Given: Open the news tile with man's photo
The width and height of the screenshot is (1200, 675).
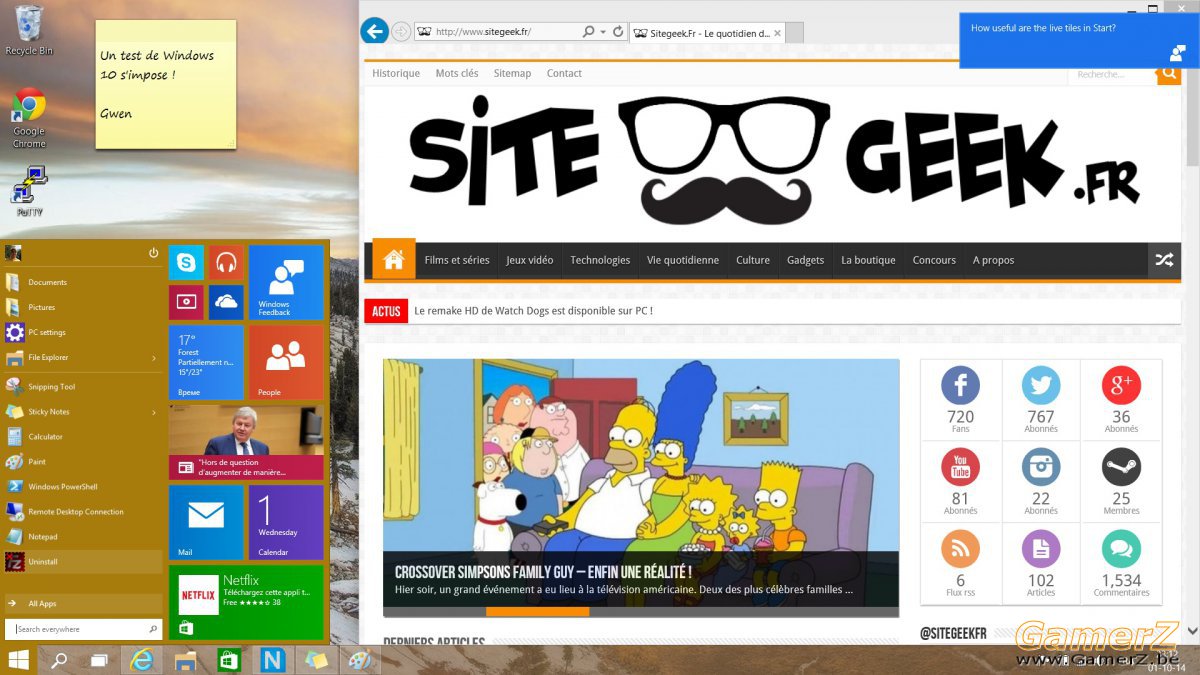Looking at the screenshot, I should click(246, 442).
